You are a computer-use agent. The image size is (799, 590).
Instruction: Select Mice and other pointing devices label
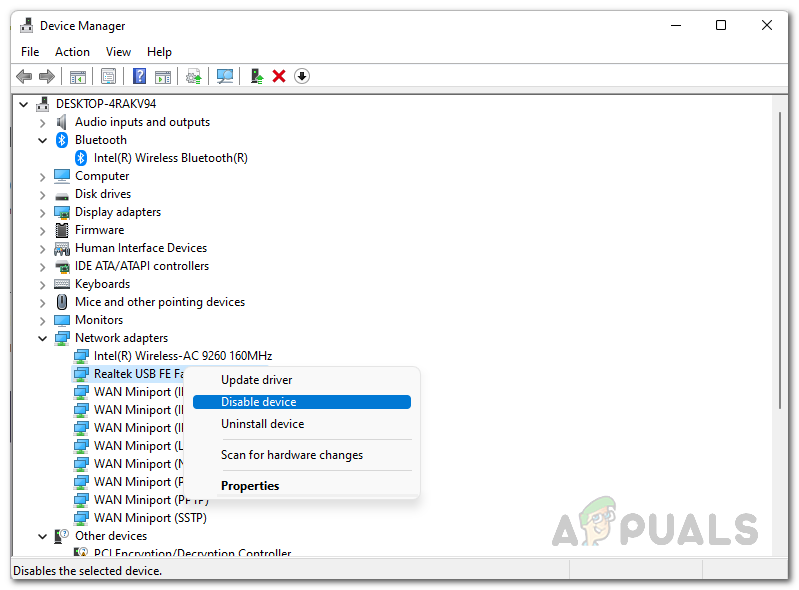point(160,302)
